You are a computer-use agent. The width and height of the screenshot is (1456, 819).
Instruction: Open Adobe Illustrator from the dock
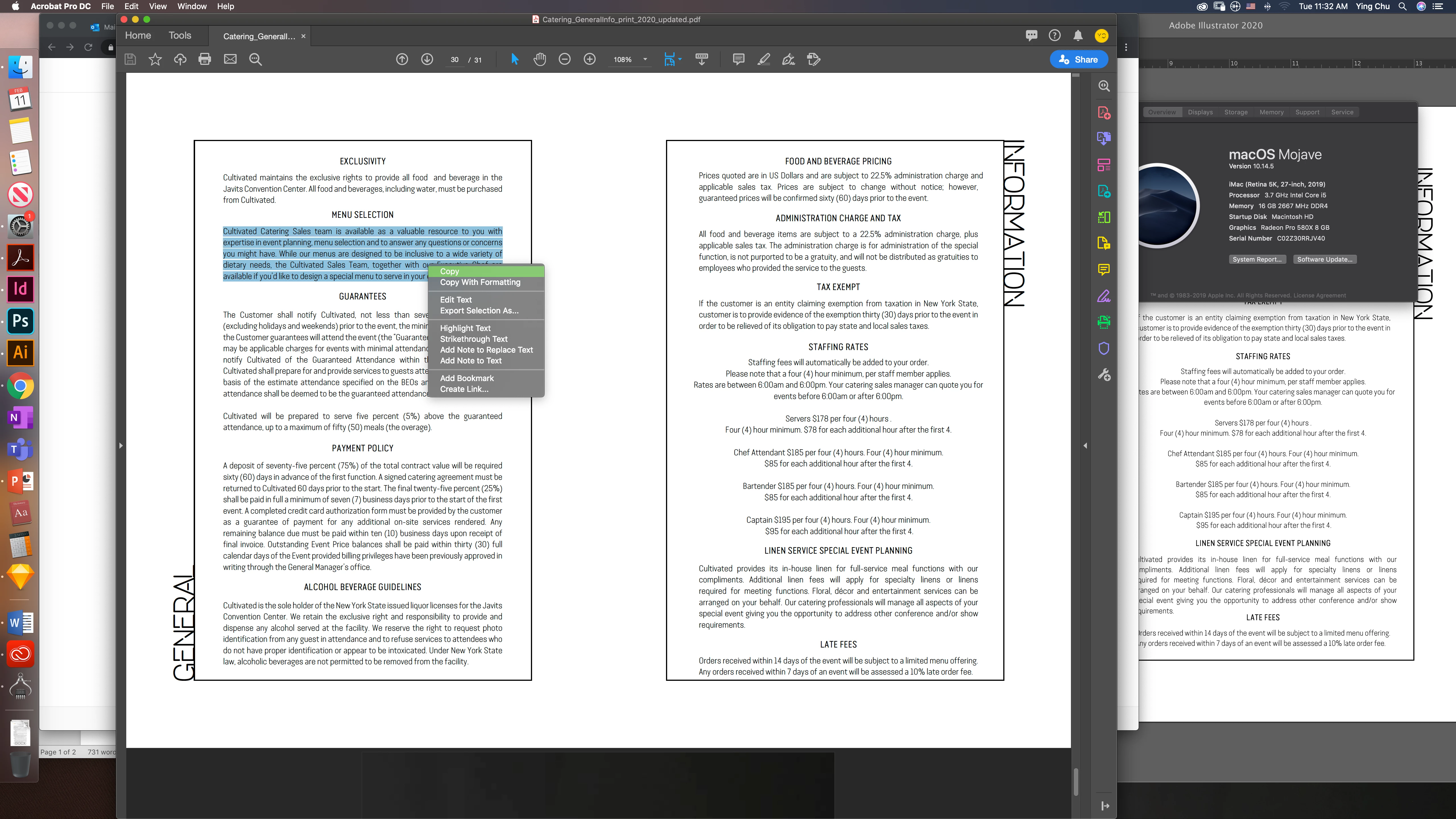[20, 353]
